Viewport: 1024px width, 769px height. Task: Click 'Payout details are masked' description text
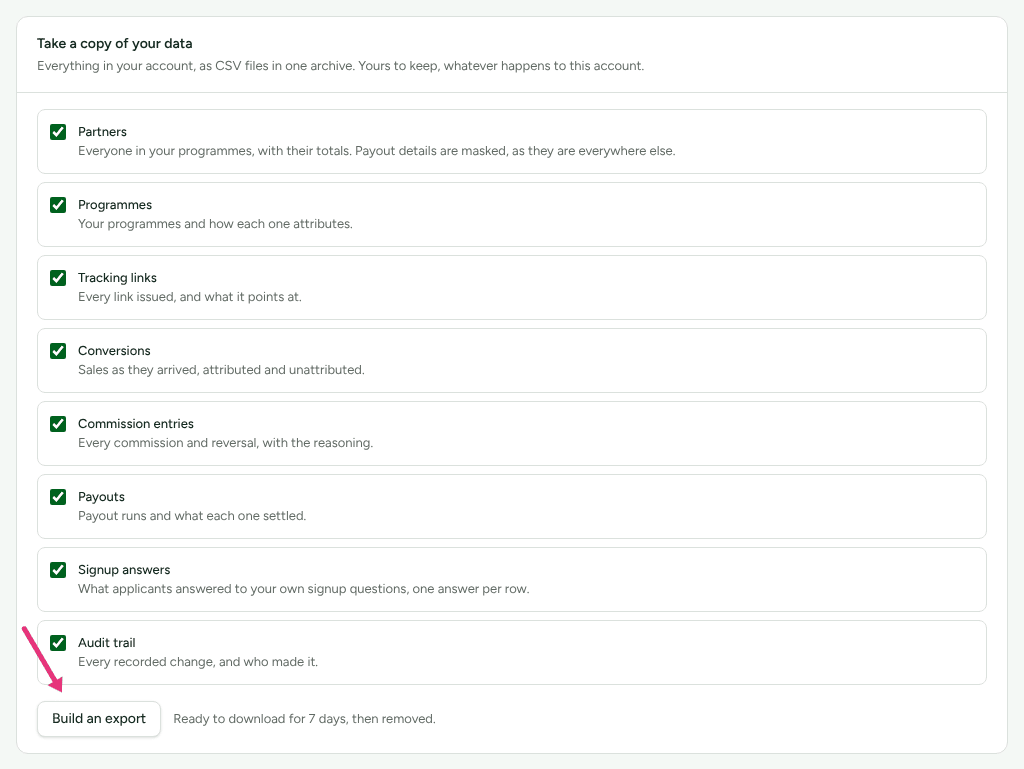pyautogui.click(x=377, y=151)
